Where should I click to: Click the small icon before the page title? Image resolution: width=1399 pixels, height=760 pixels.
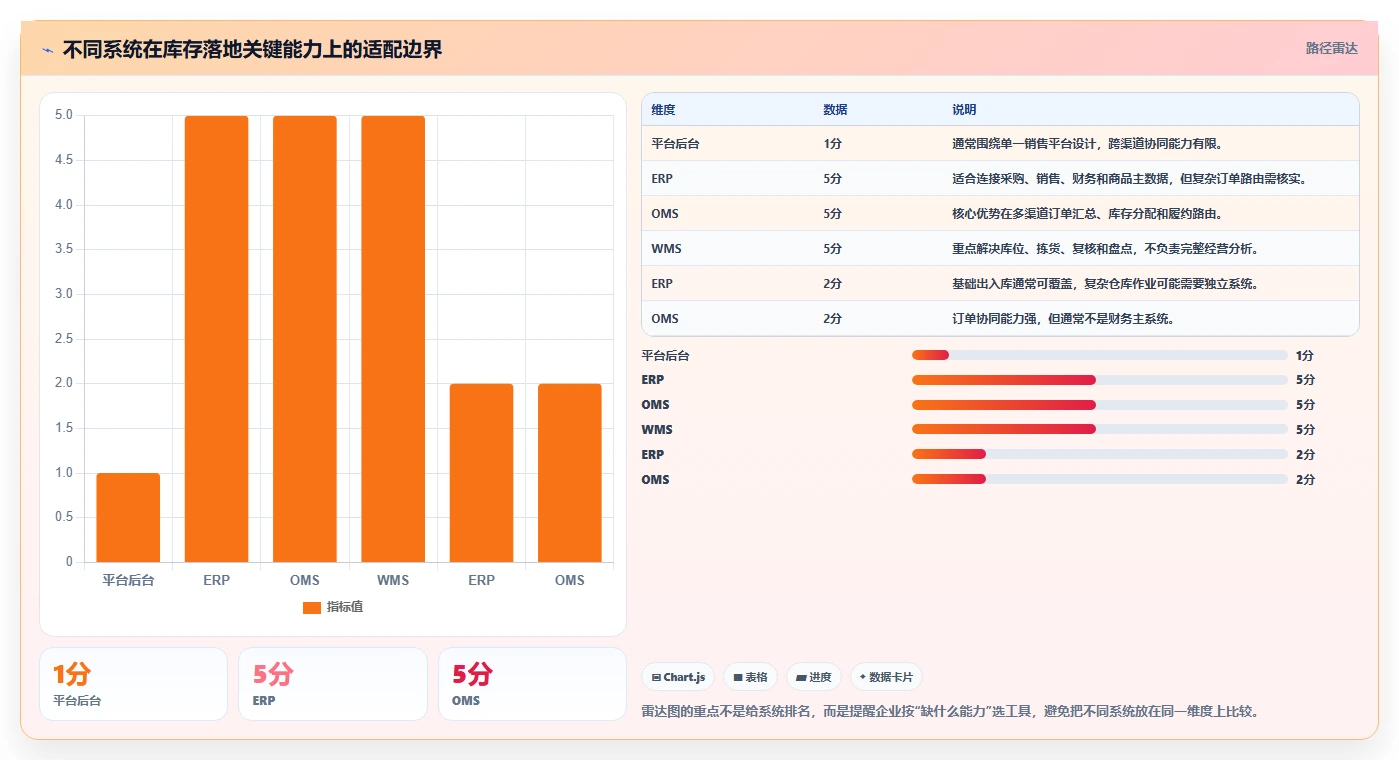click(x=47, y=50)
